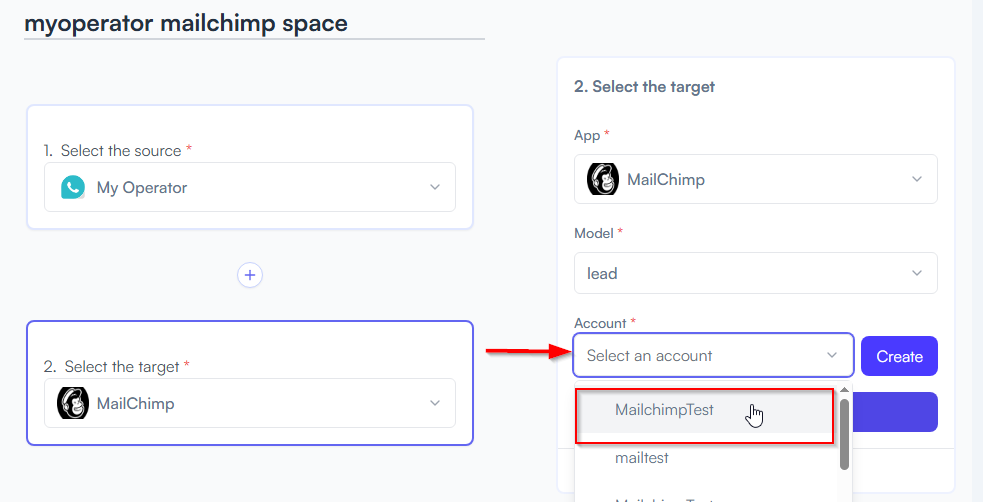Click the 'Select an account' field
Screen dimensions: 983x502
tap(700, 356)
